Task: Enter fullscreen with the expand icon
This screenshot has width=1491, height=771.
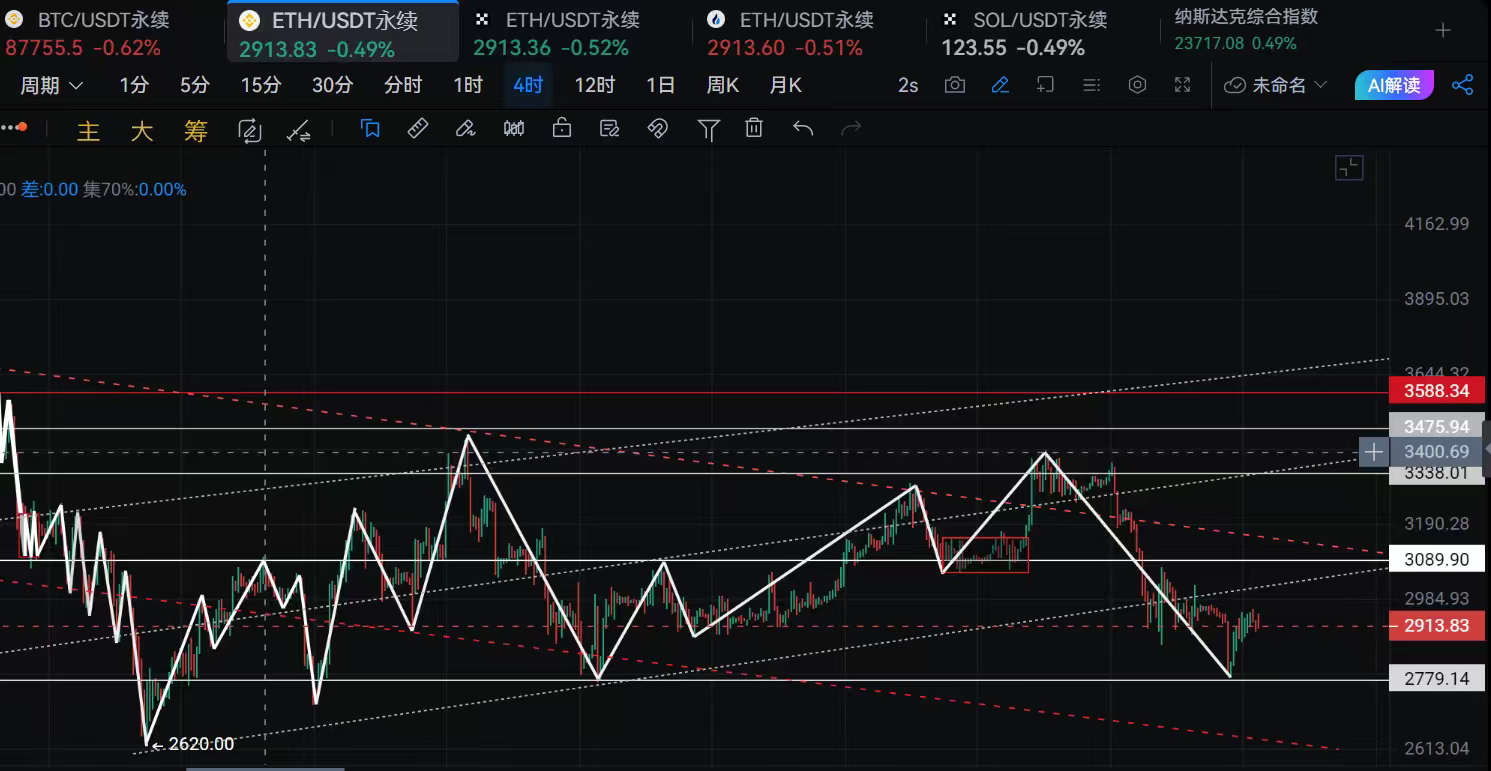Action: [1182, 85]
